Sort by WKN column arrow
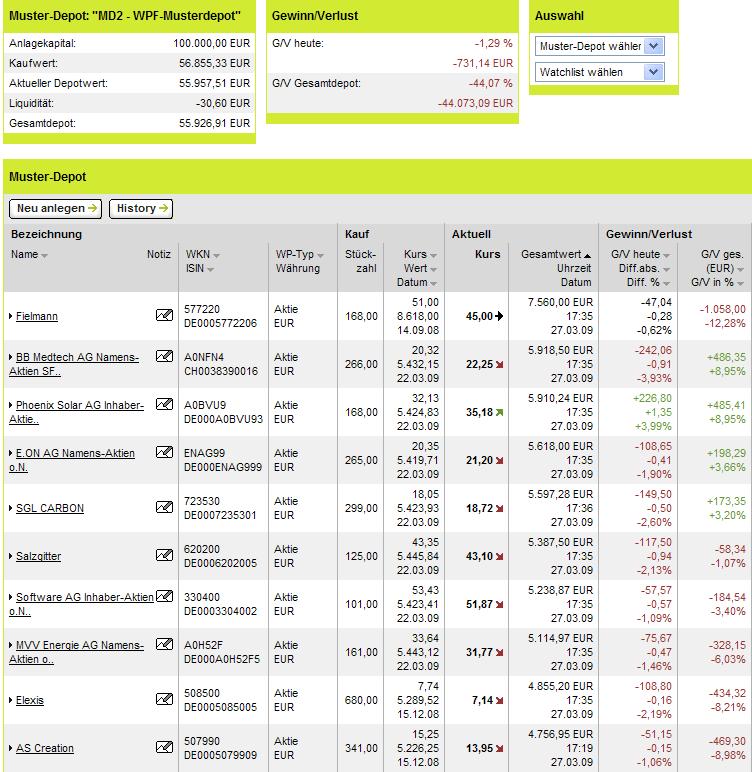752x772 pixels. coord(216,256)
